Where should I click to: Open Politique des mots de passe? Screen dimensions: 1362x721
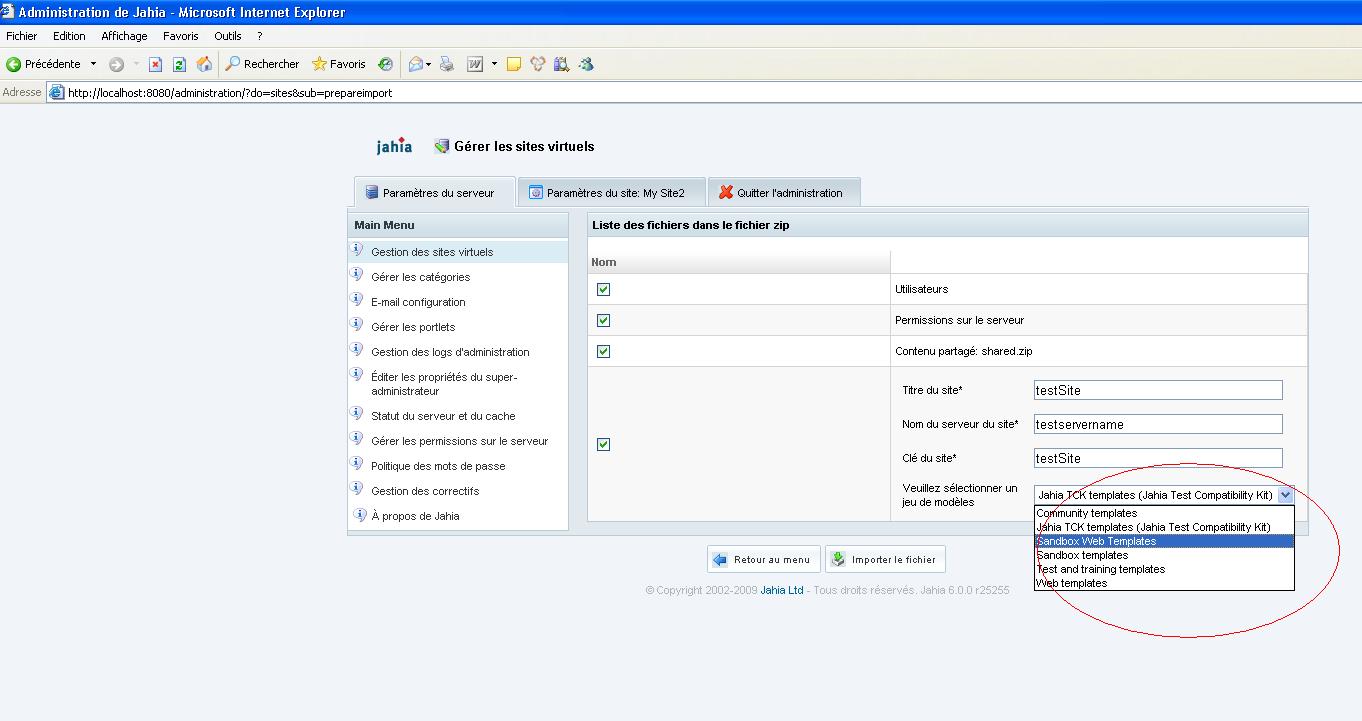pyautogui.click(x=438, y=466)
